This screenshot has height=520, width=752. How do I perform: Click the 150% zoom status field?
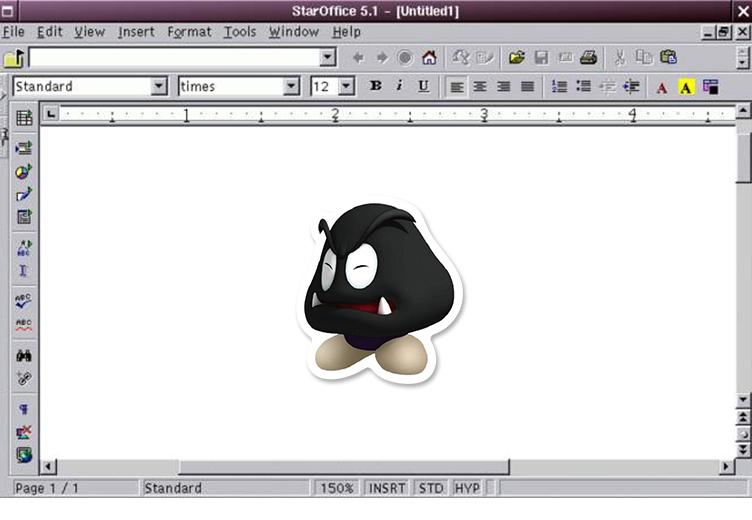337,488
